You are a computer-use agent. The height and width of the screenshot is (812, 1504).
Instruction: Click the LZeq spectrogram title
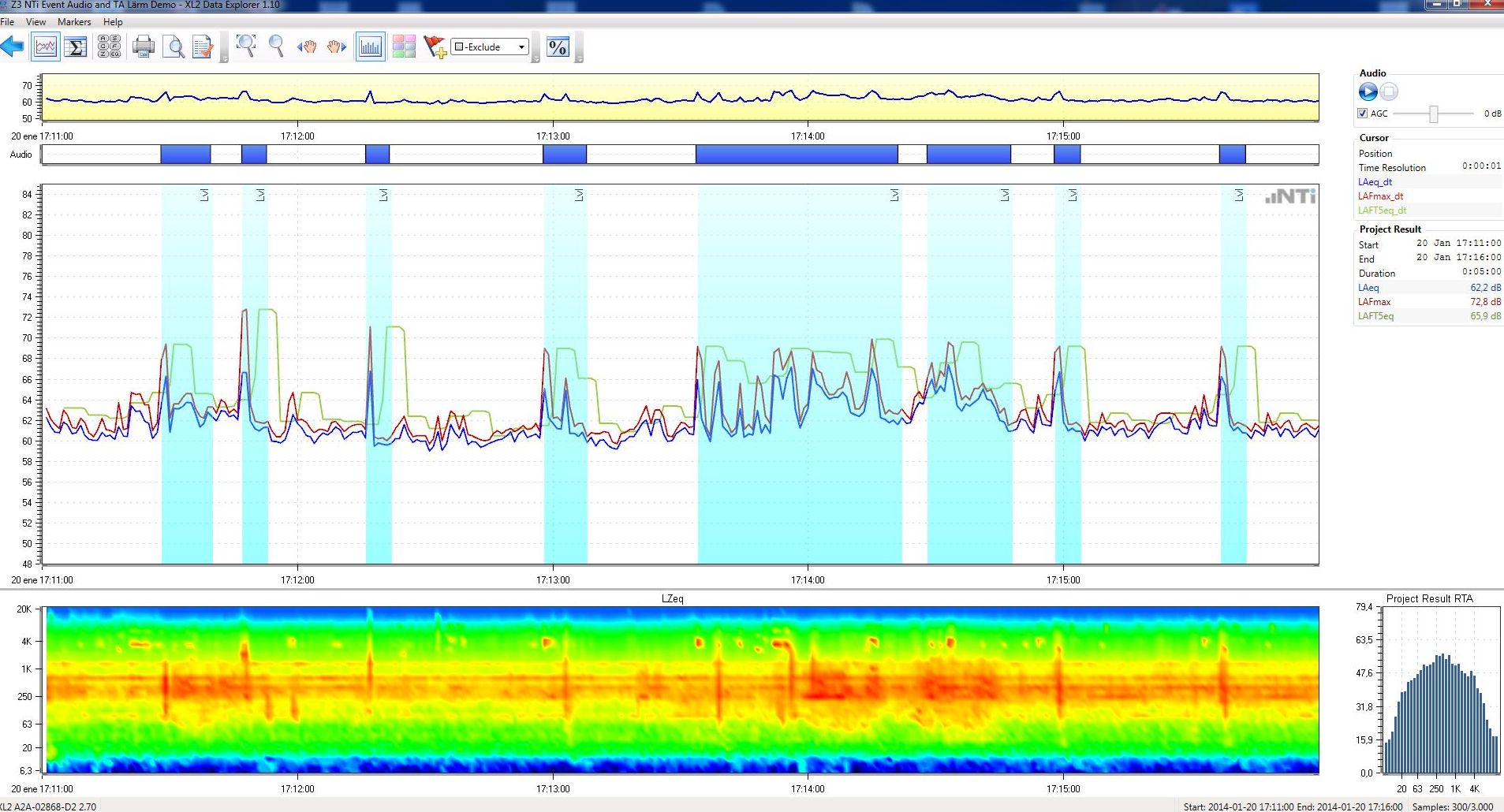[673, 599]
